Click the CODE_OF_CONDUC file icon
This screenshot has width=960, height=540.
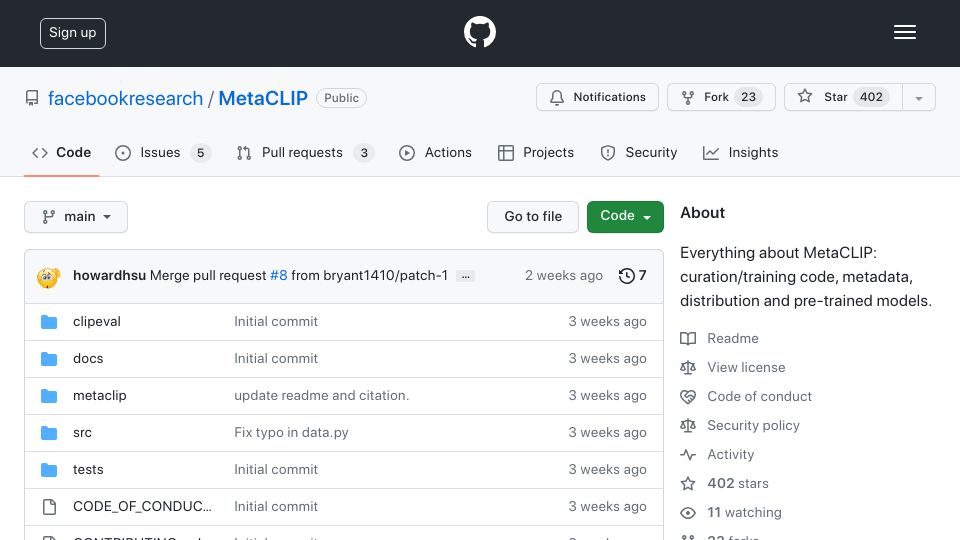click(x=49, y=506)
